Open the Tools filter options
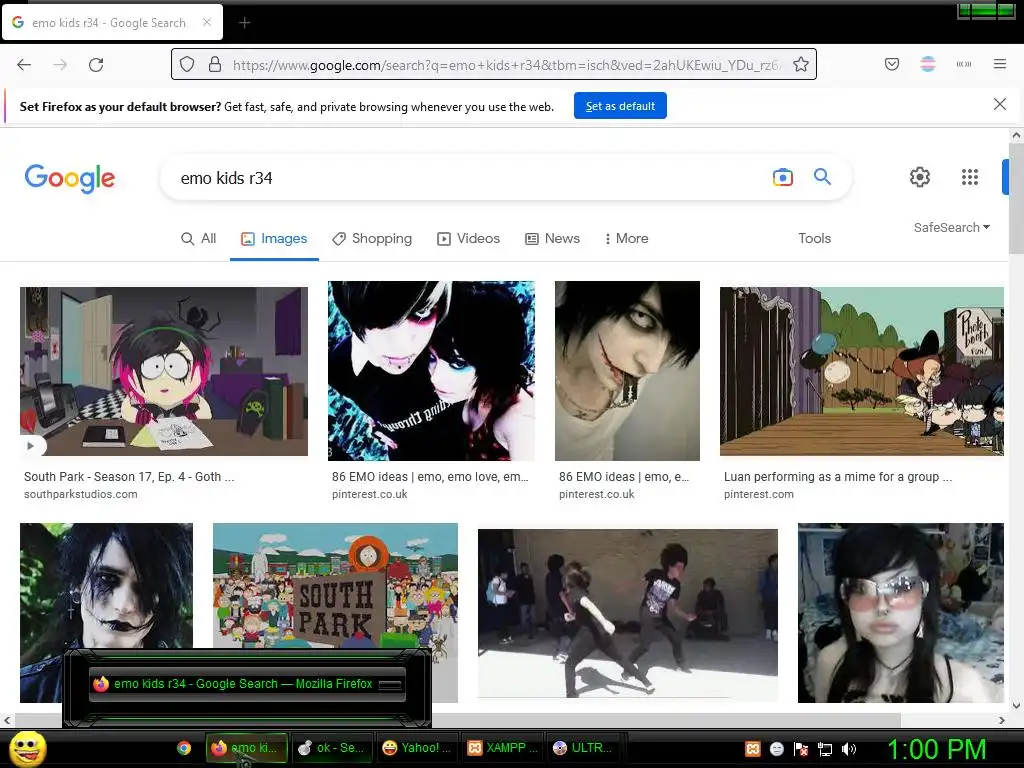This screenshot has height=768, width=1024. (x=814, y=238)
